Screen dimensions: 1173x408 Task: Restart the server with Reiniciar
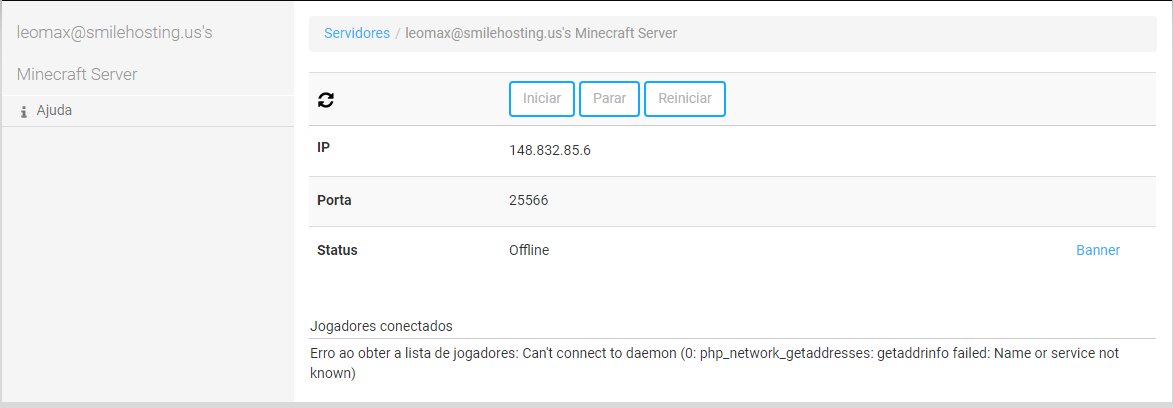point(684,99)
